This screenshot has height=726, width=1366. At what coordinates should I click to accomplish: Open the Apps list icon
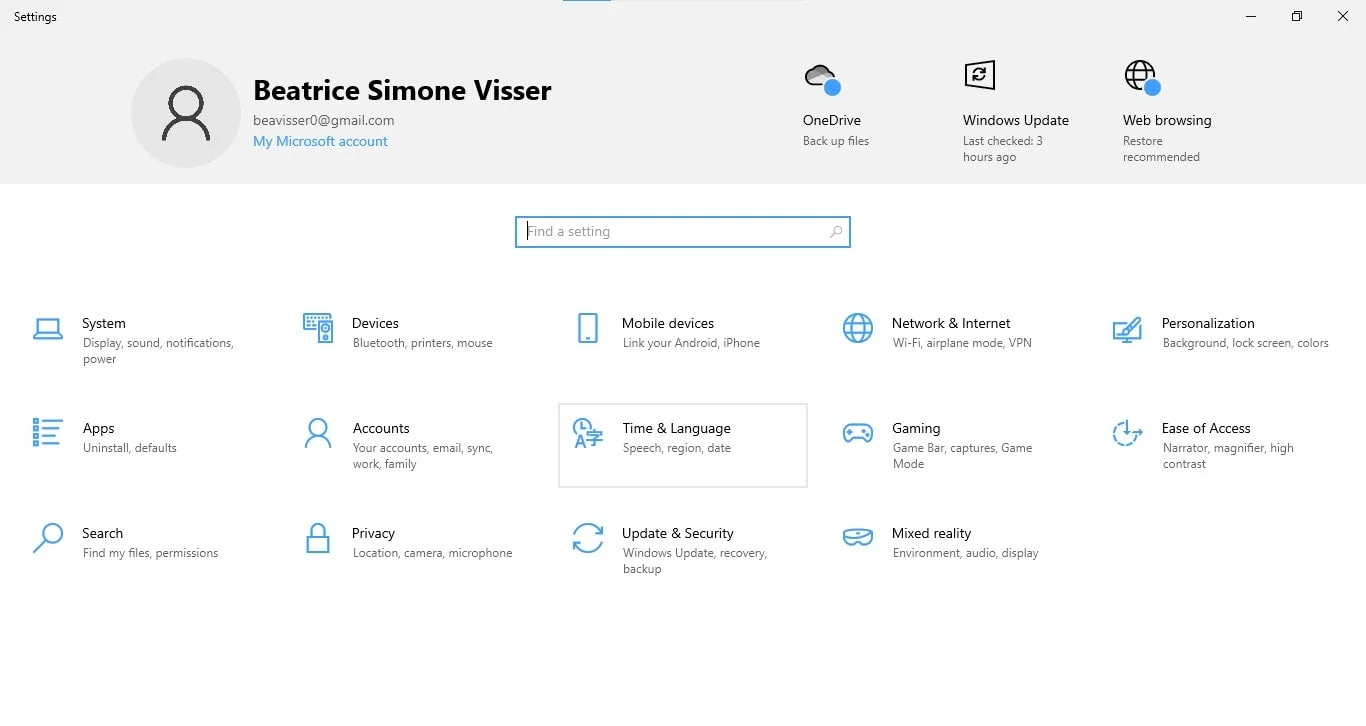(48, 432)
